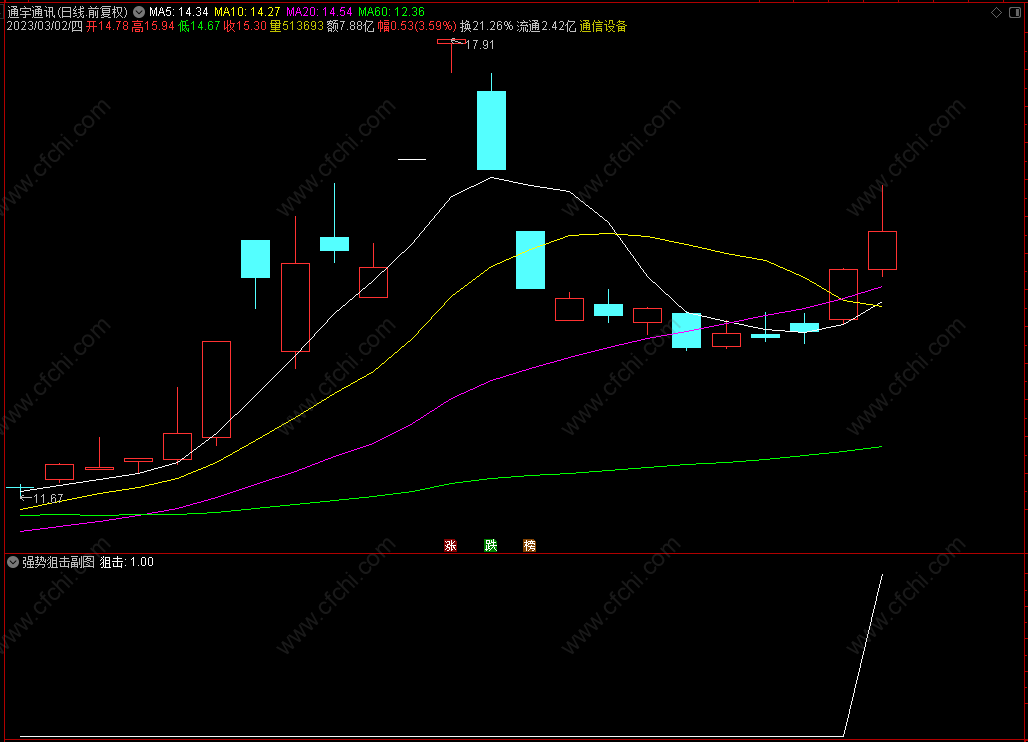The height and width of the screenshot is (742, 1028).
Task: Click the white sniper signal line spike
Action: tap(863, 655)
